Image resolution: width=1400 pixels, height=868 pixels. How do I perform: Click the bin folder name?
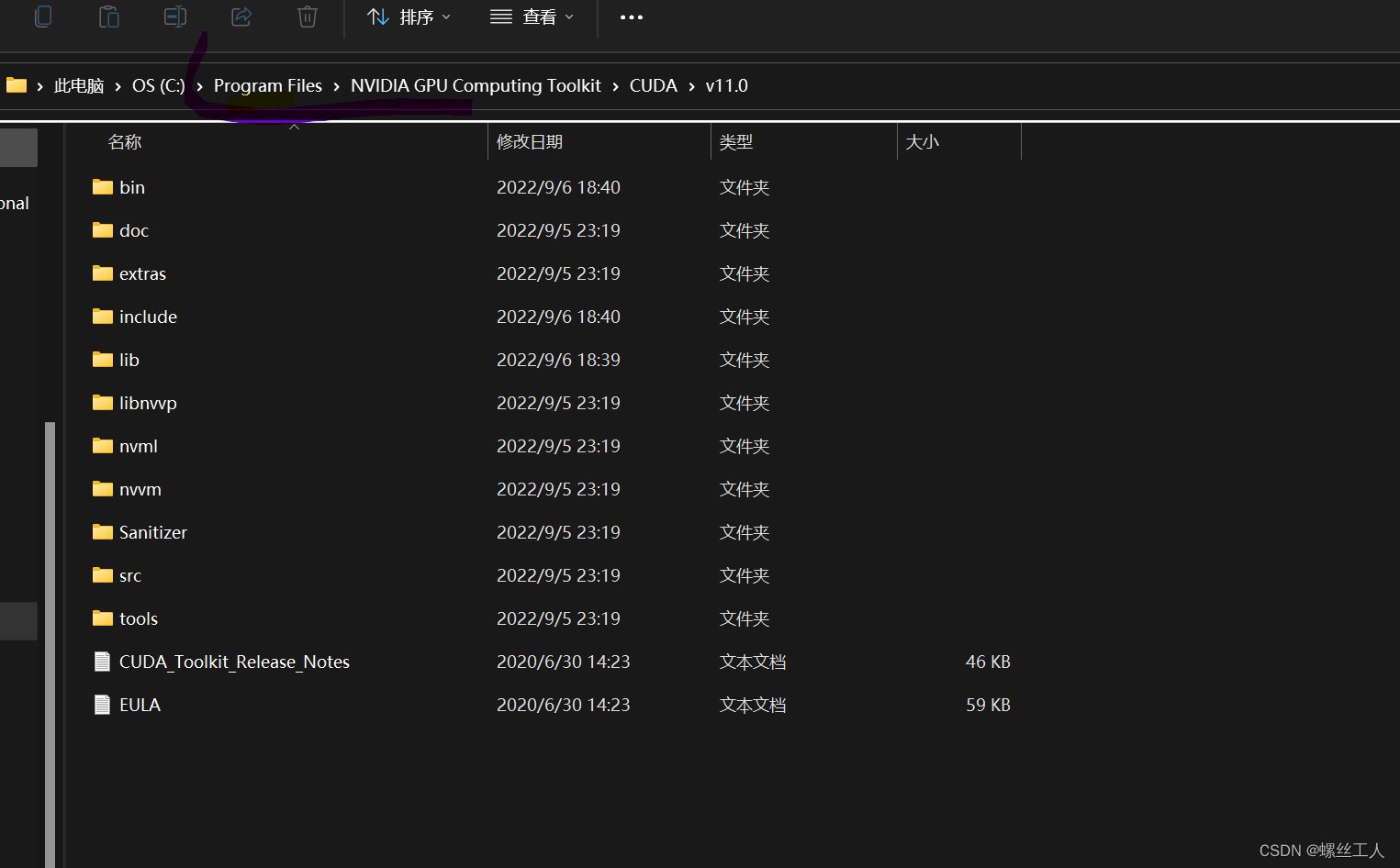[132, 187]
